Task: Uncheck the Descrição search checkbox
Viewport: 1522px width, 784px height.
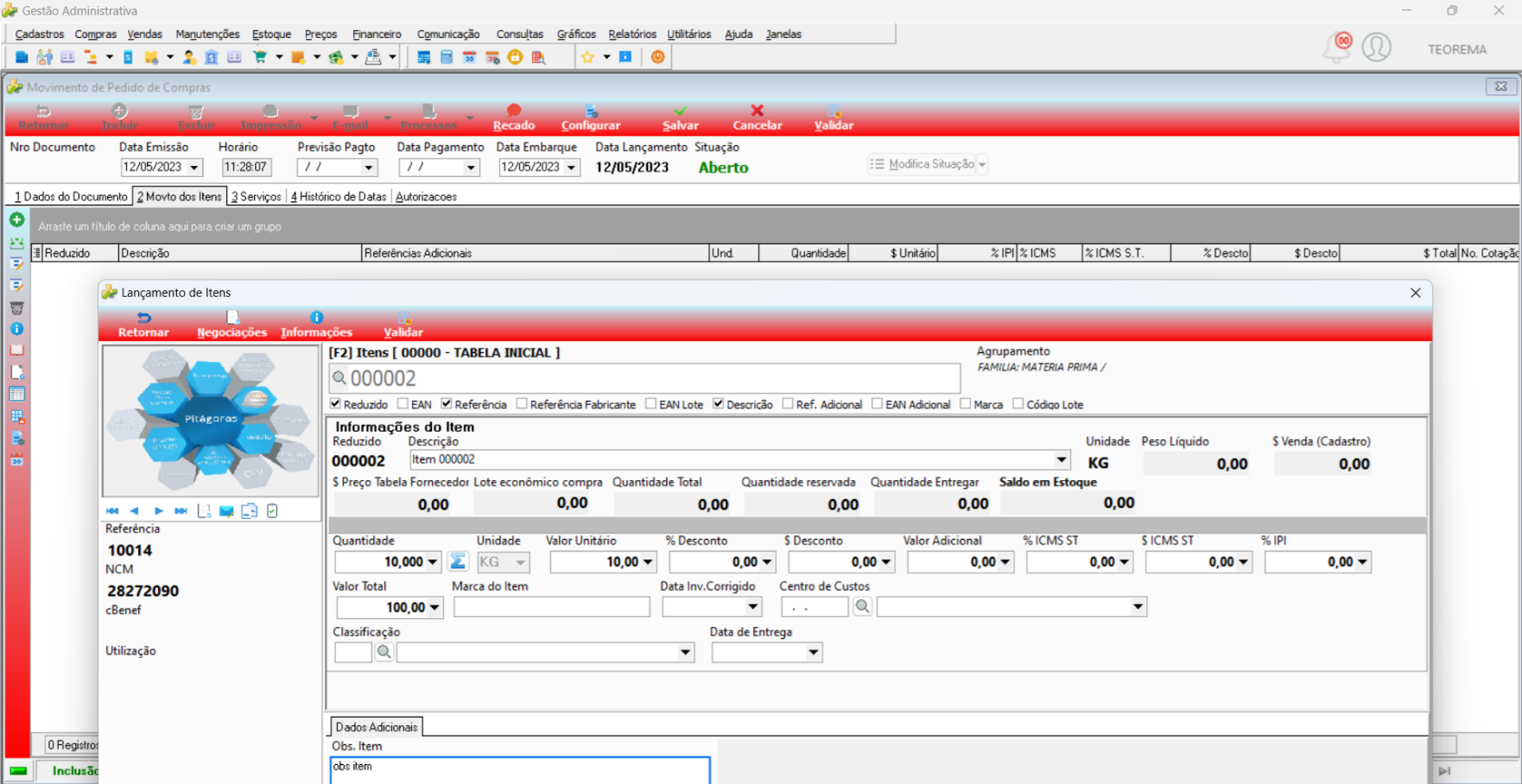Action: coord(718,404)
